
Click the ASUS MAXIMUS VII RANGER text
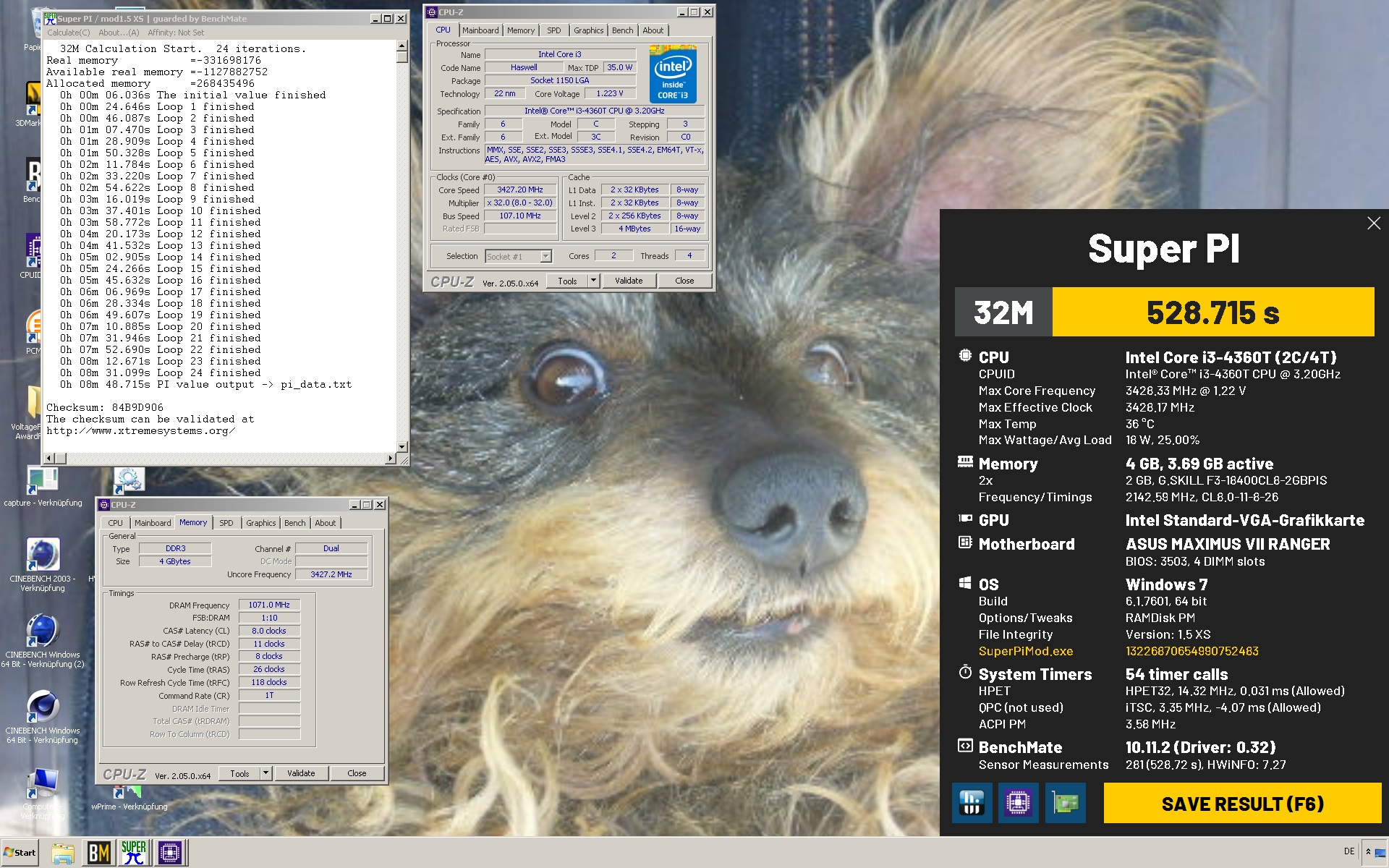(1228, 544)
